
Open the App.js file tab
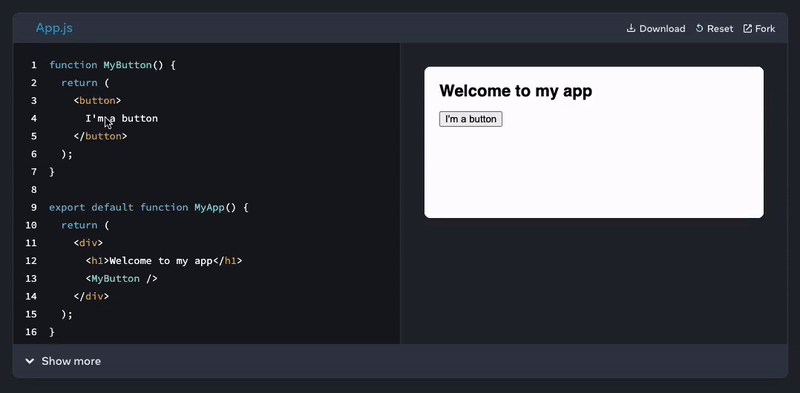pyautogui.click(x=54, y=28)
